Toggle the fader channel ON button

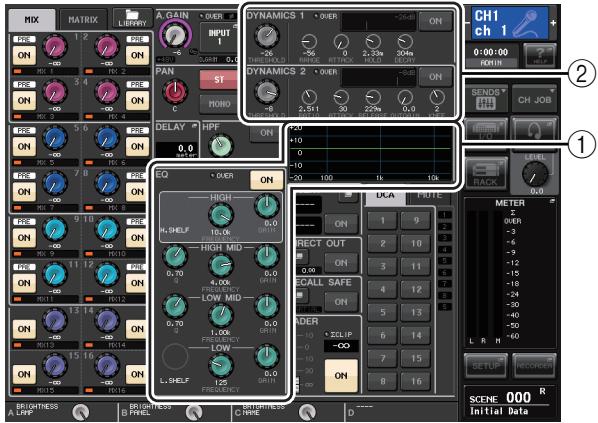click(x=341, y=376)
